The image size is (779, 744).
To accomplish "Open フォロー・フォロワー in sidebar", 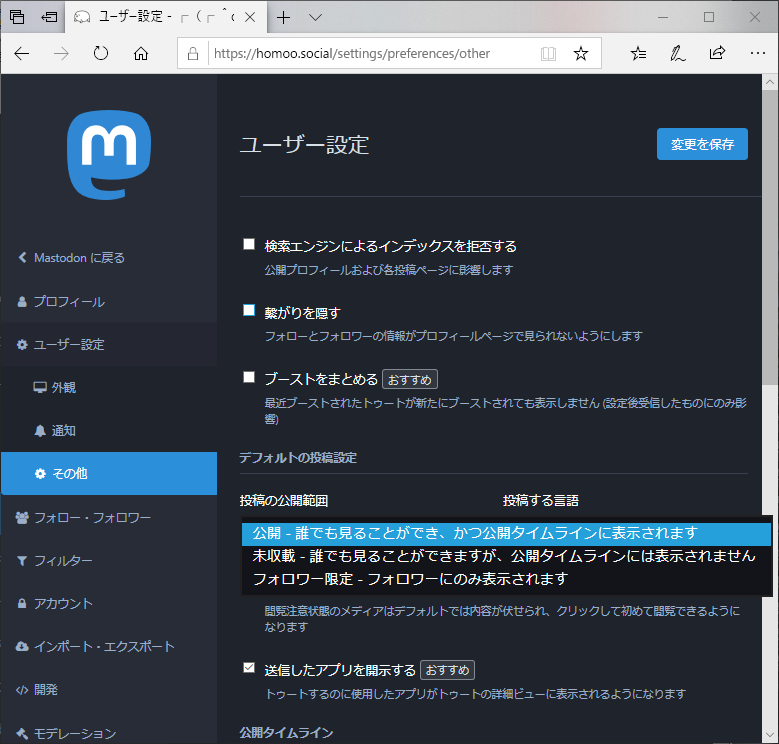I will point(91,517).
